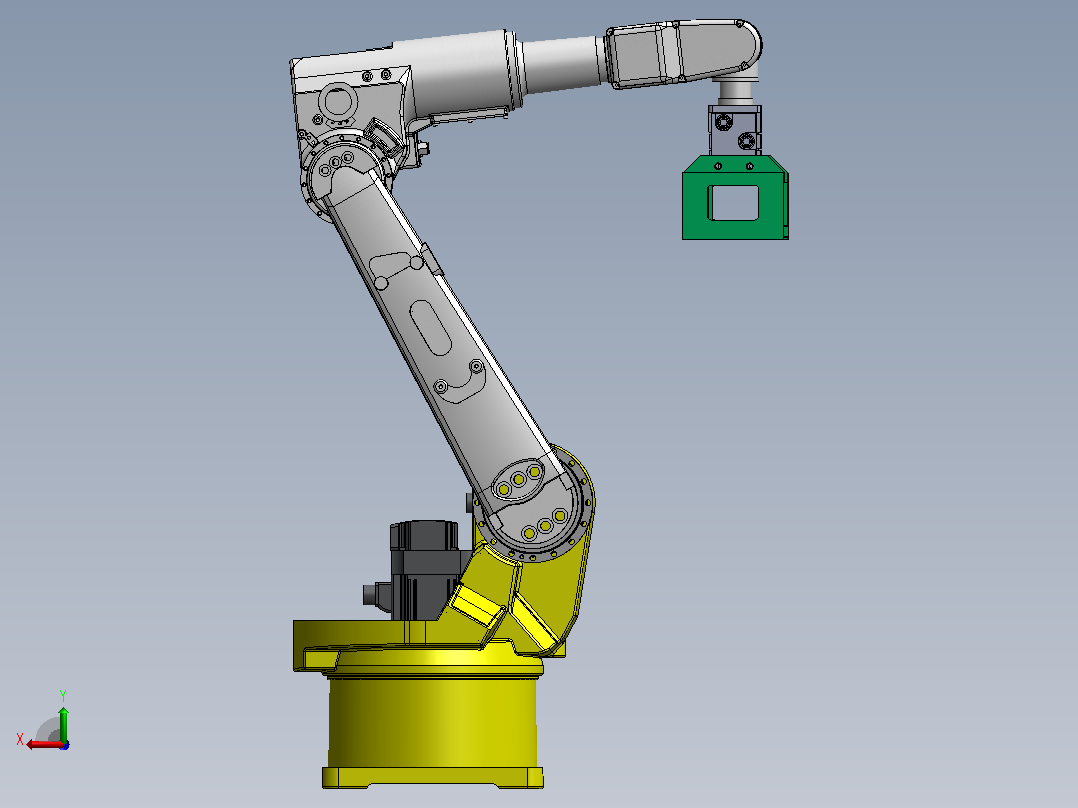Click the wrist flange cylinder below wrist
The width and height of the screenshot is (1078, 808).
click(x=735, y=91)
